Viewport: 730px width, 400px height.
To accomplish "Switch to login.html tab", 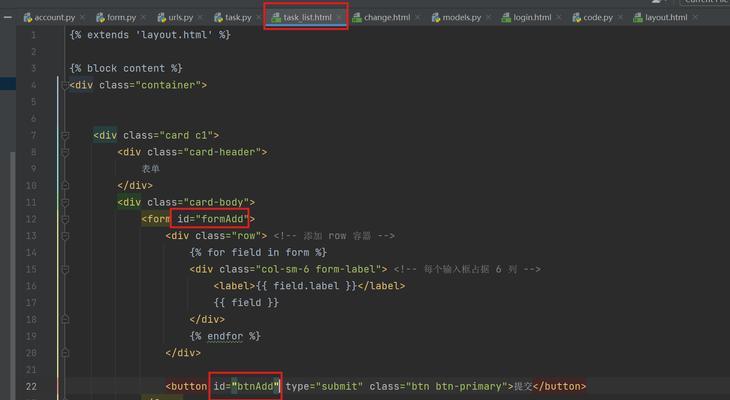I will pos(532,18).
